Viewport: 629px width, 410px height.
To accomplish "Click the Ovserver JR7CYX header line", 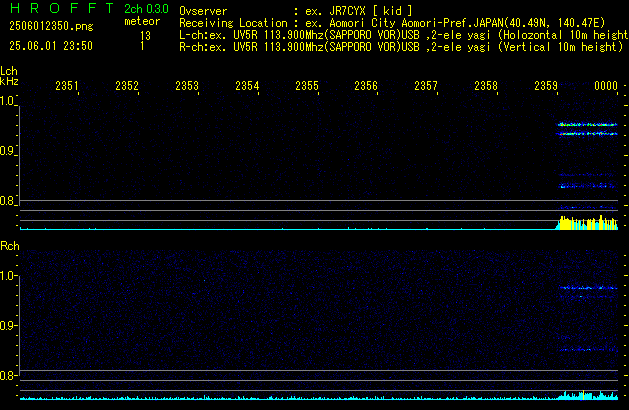I will (x=296, y=11).
